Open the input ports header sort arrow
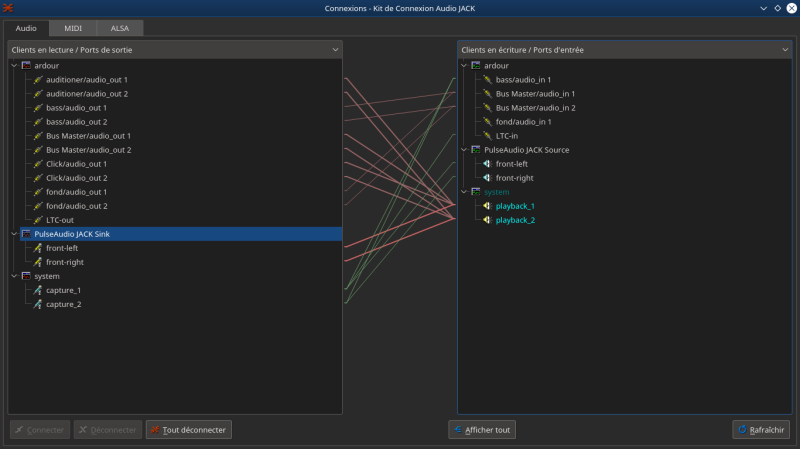Image resolution: width=800 pixels, height=449 pixels. pyautogui.click(x=785, y=49)
